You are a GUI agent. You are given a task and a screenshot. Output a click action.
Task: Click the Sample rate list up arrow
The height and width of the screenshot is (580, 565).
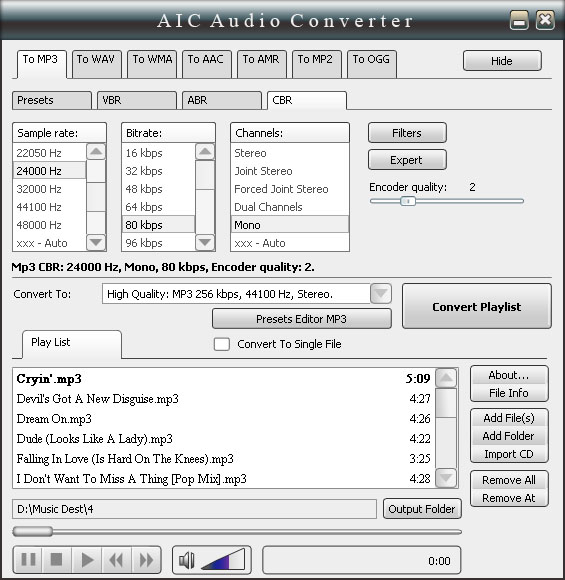click(x=96, y=151)
